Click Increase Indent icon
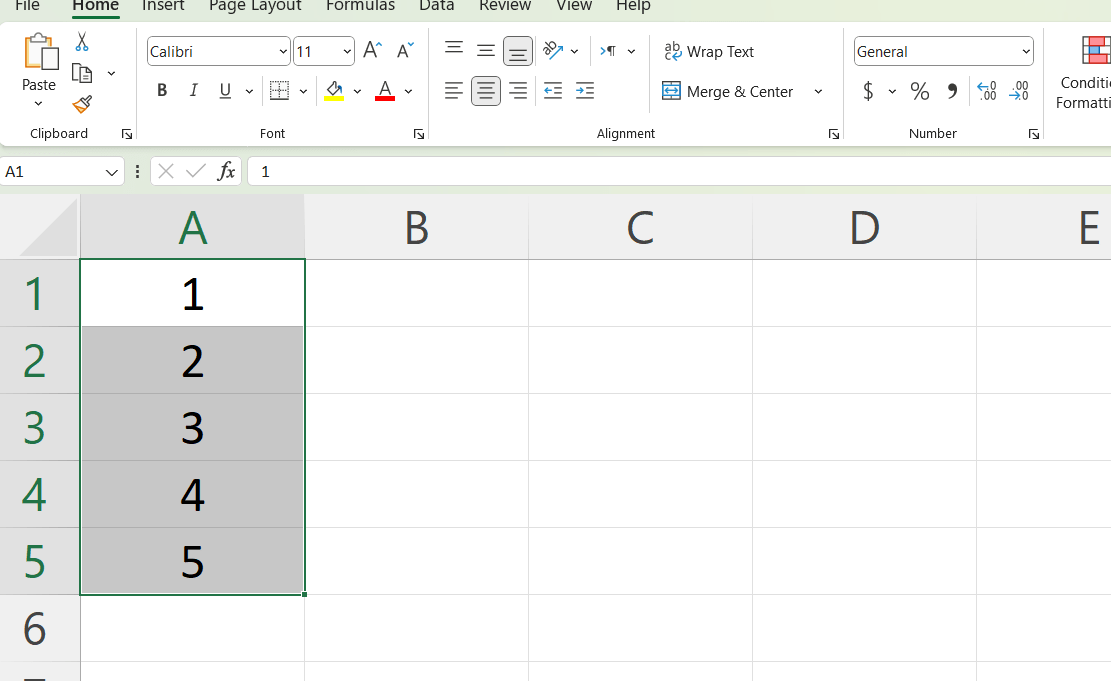Screen dimensions: 1111x681 pos(585,91)
